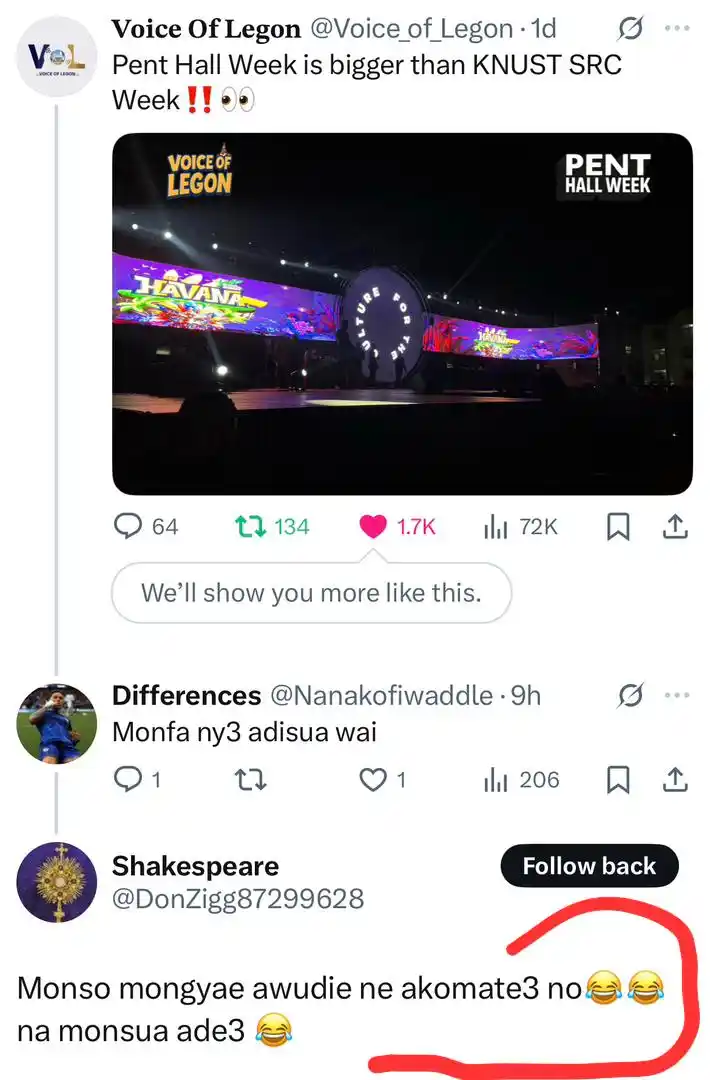Open the @DonZigg87299628 handle link
Screen dimensions: 710x1080
tap(238, 899)
